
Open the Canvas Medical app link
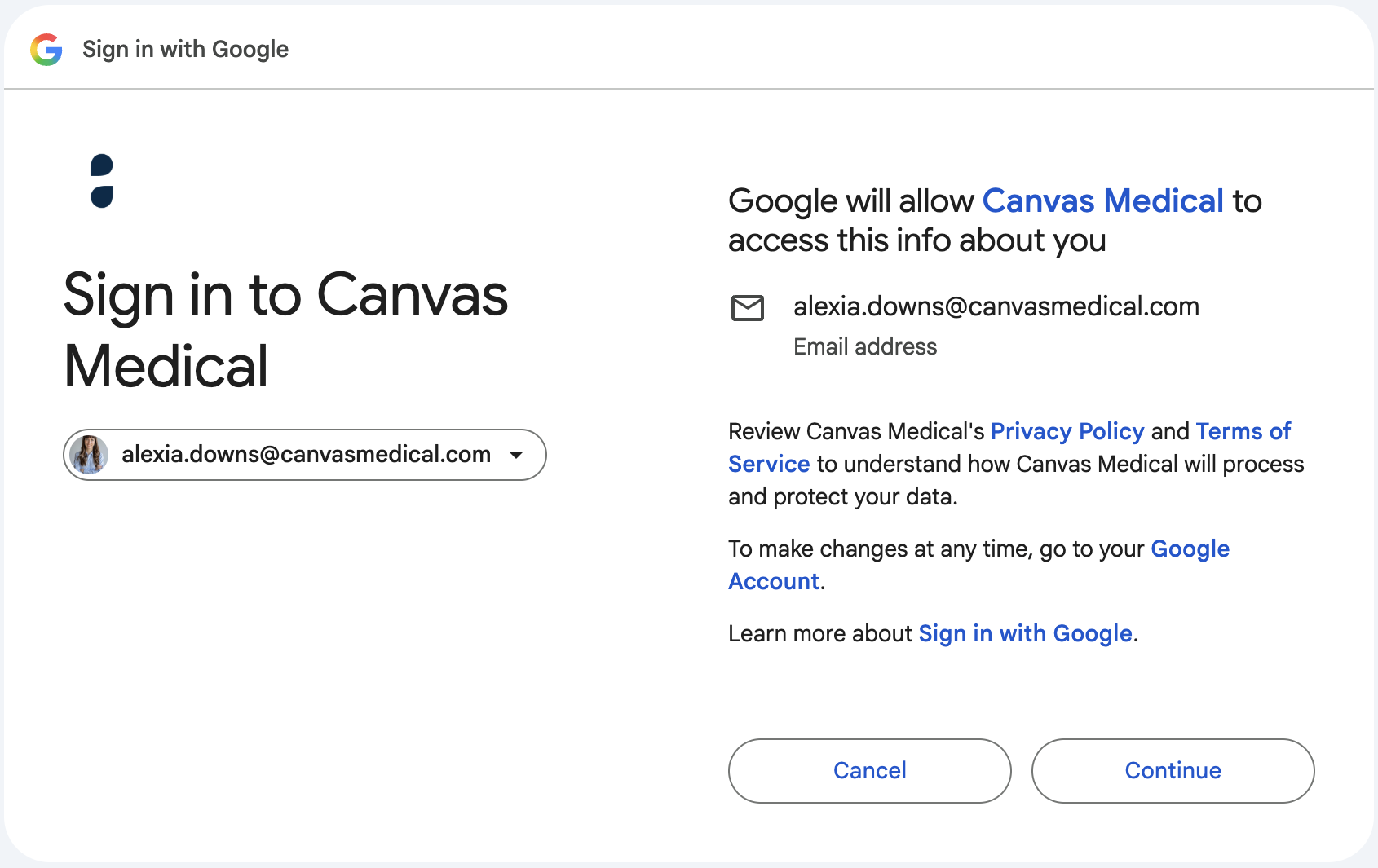(x=1103, y=200)
